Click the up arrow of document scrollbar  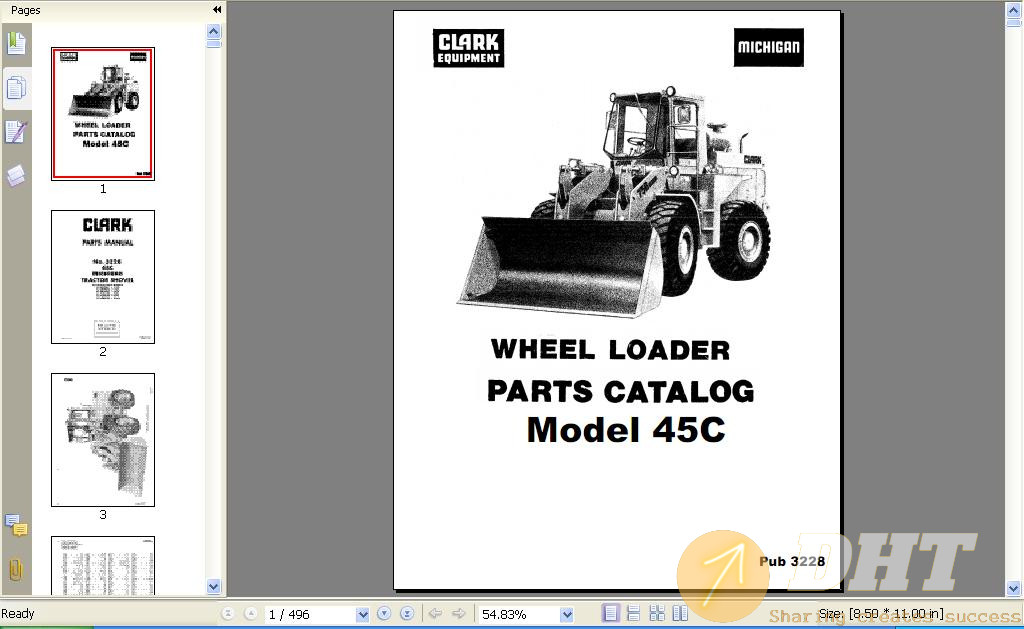pyautogui.click(x=1014, y=10)
